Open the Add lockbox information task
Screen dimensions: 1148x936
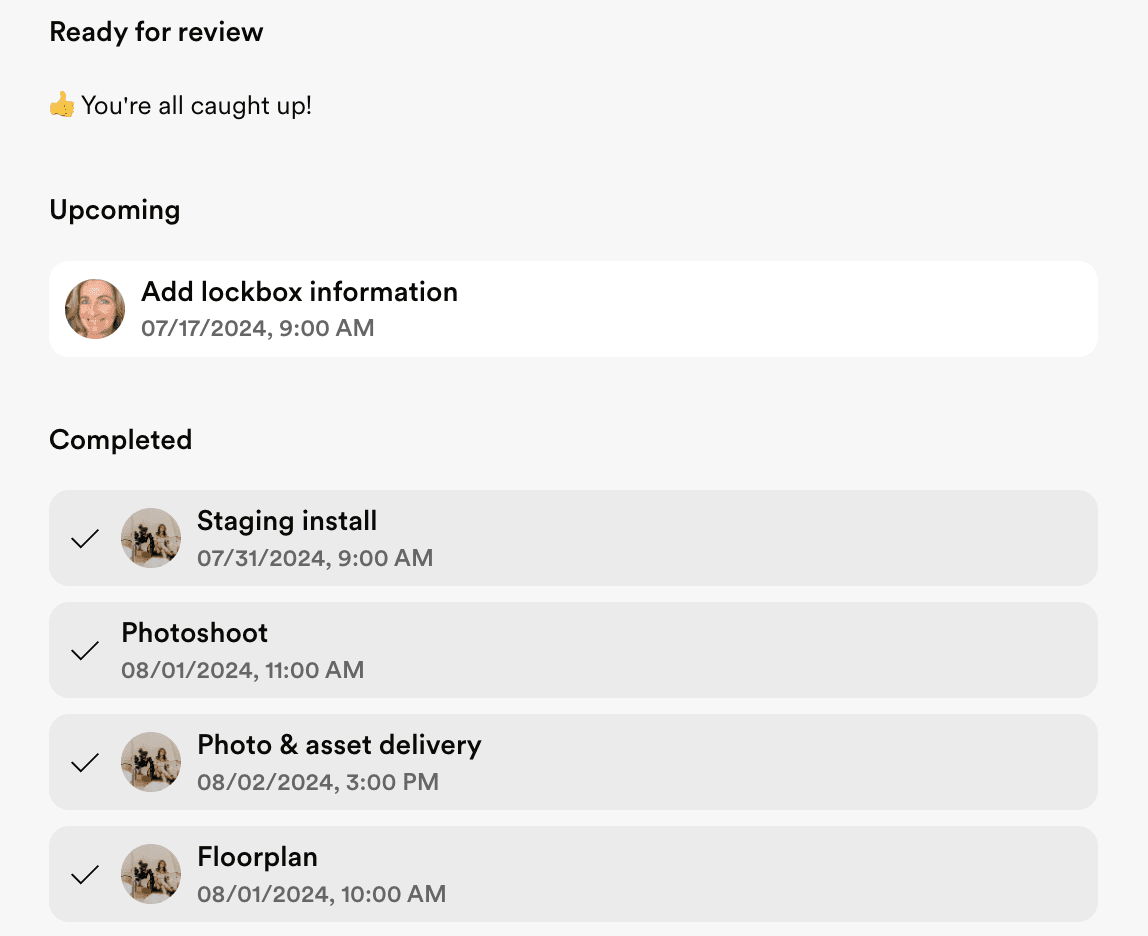click(x=299, y=292)
